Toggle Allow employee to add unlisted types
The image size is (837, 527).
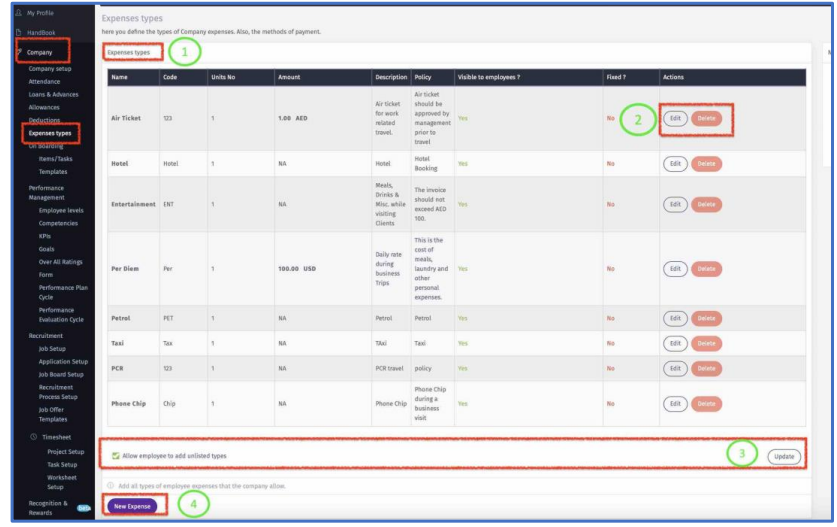click(x=115, y=456)
